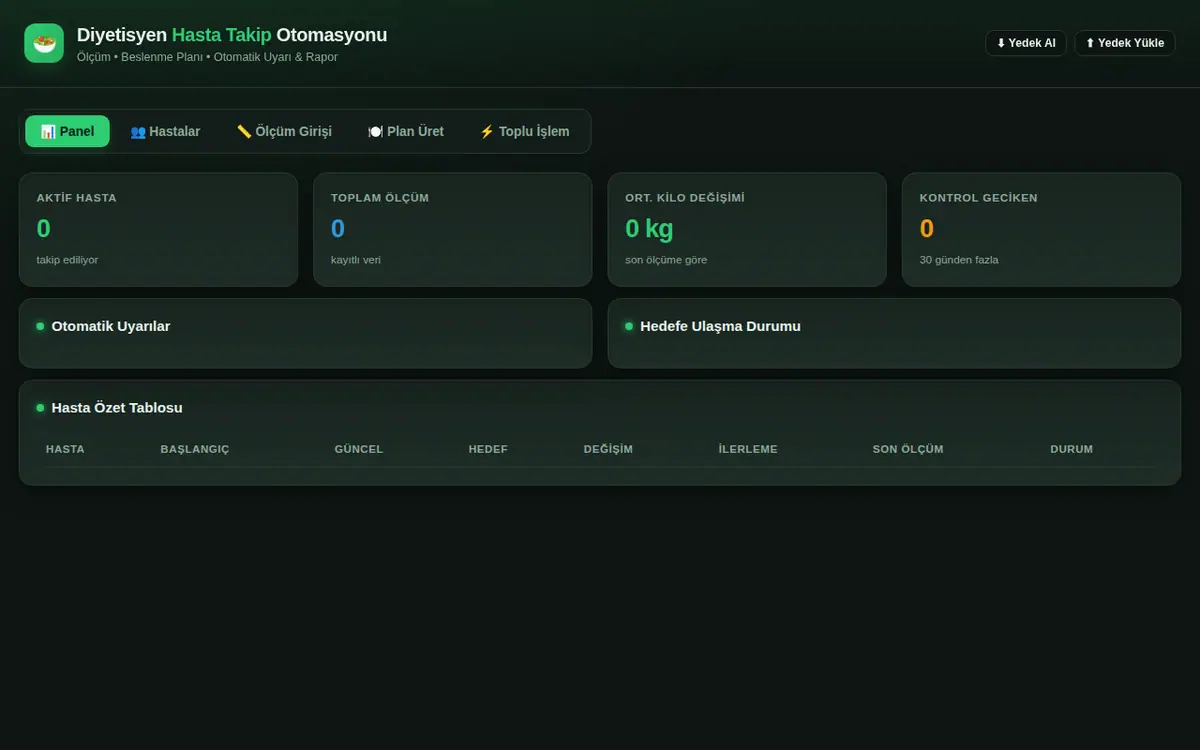1200x750 pixels.
Task: Click the 'HASTA' column header
Action: point(65,449)
